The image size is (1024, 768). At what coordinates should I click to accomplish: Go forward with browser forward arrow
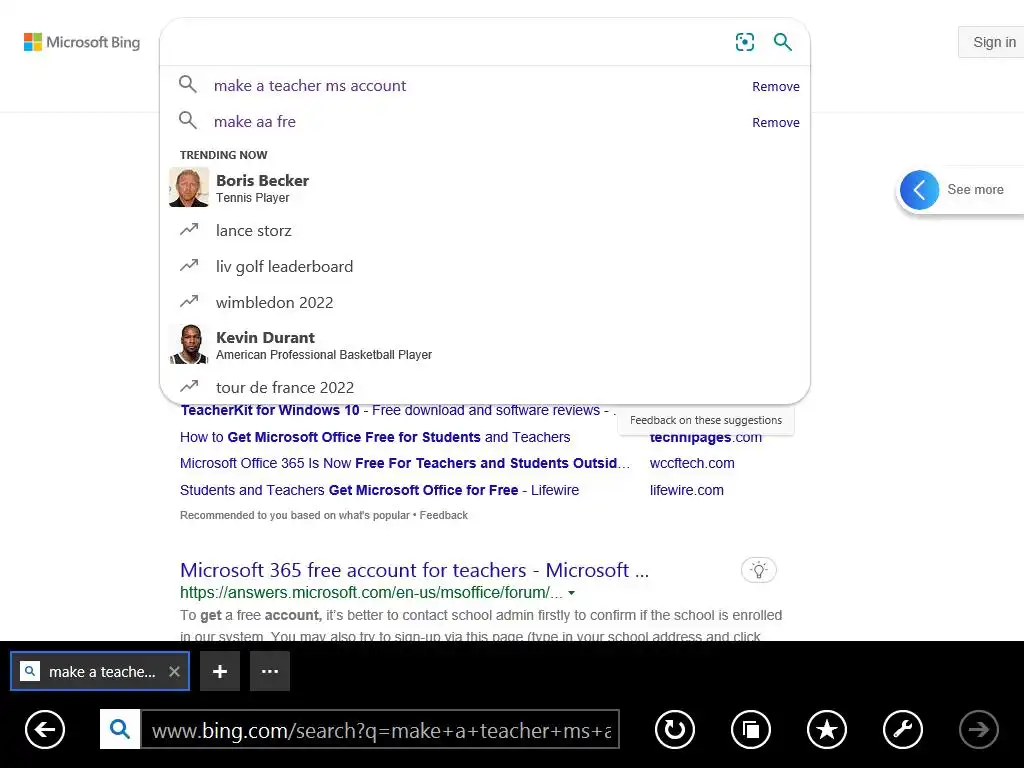tap(978, 729)
